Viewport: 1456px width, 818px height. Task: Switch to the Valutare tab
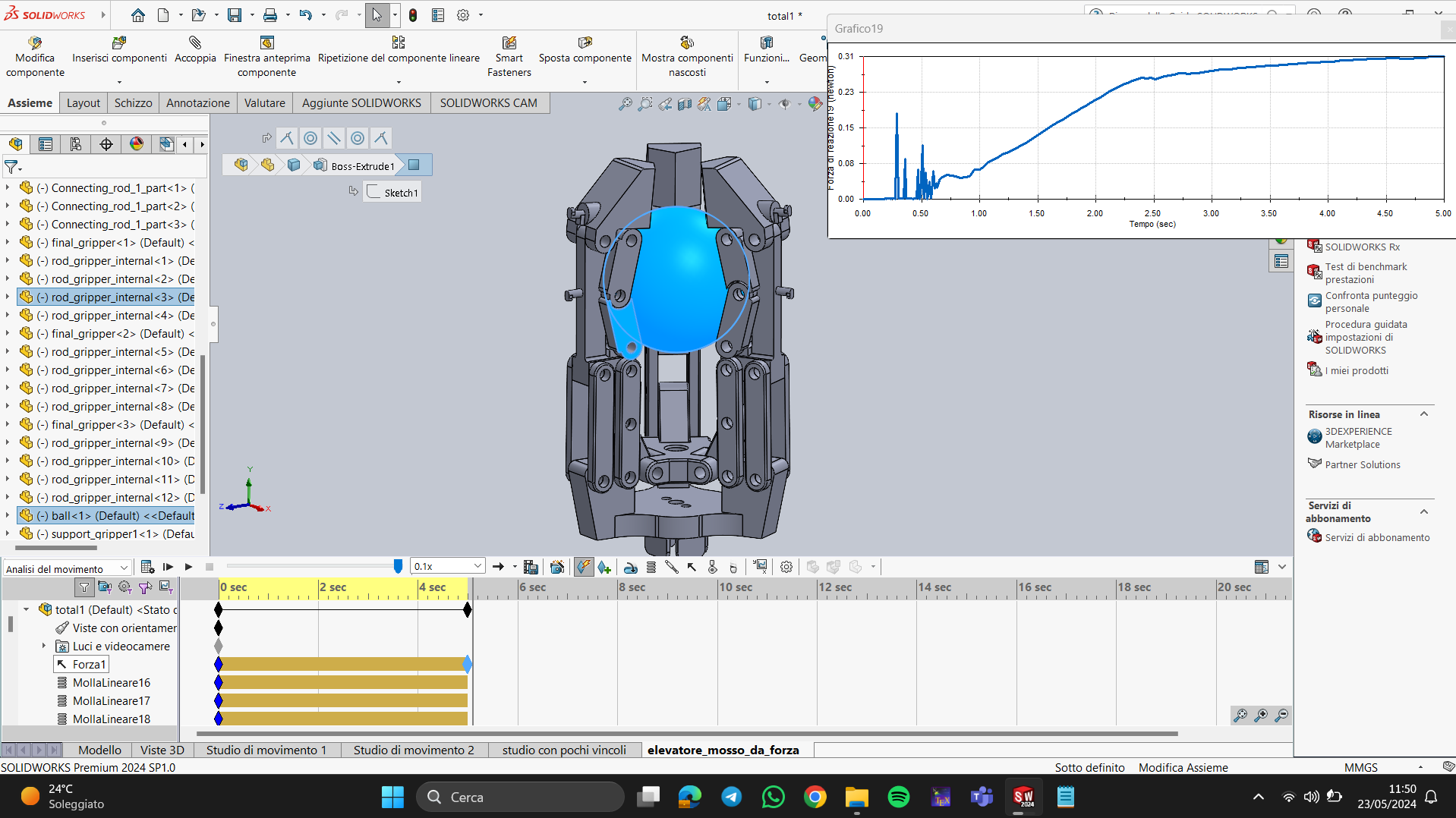(x=264, y=102)
